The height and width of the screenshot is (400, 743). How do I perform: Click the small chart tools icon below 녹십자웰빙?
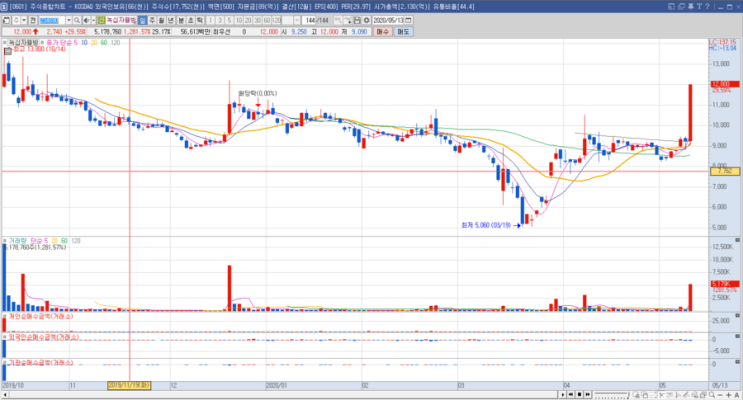pyautogui.click(x=8, y=50)
